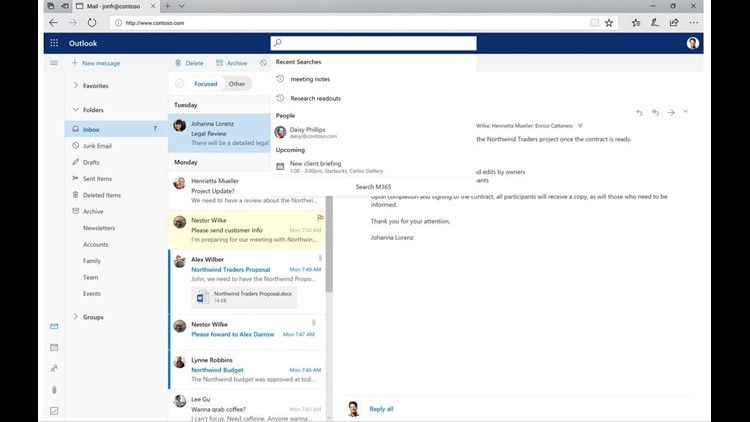This screenshot has height=422, width=750.
Task: Open Lynne Robbins Northwind Budget email
Action: click(x=247, y=369)
